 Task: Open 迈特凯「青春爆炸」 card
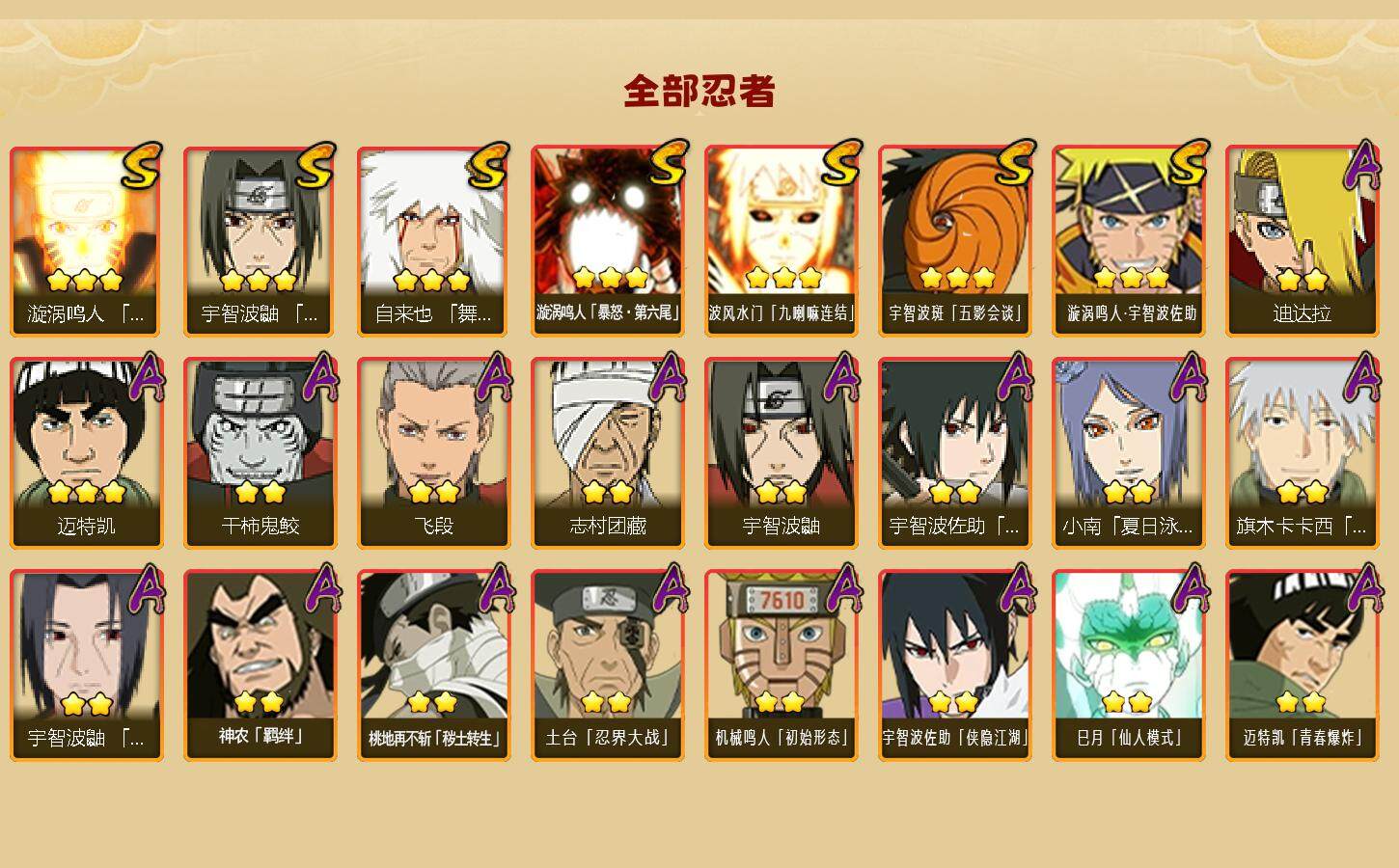tap(1302, 665)
